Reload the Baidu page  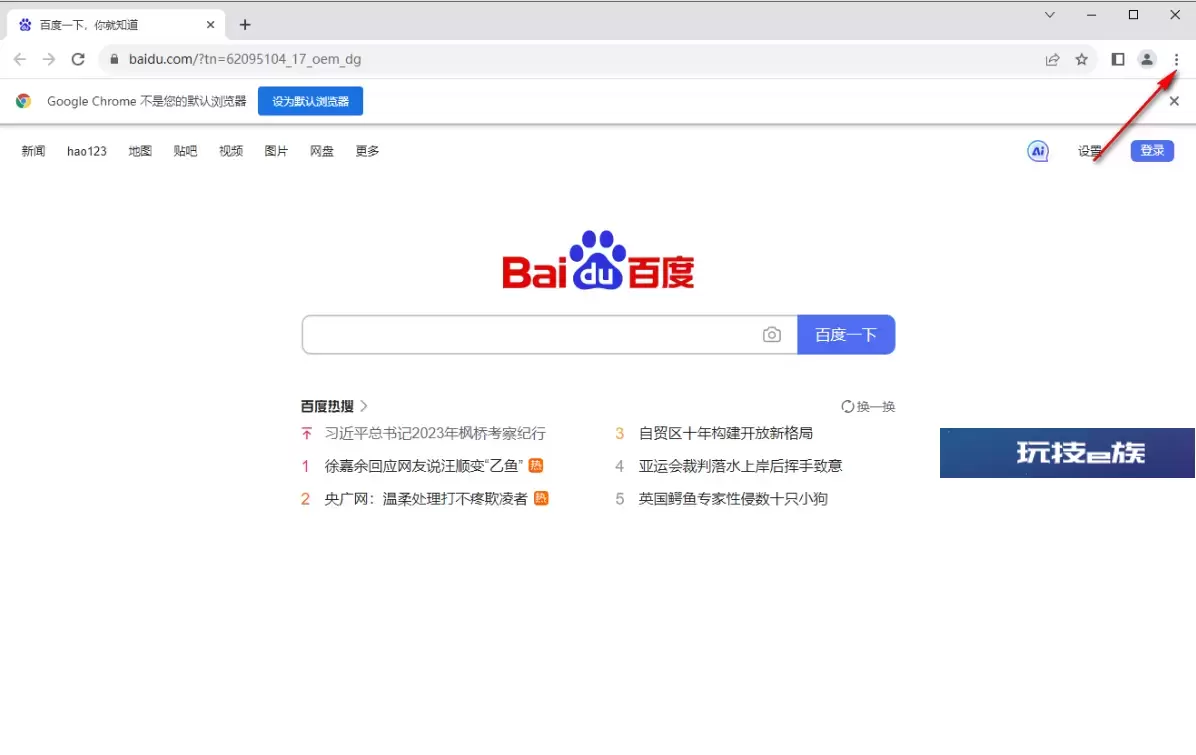coord(78,59)
